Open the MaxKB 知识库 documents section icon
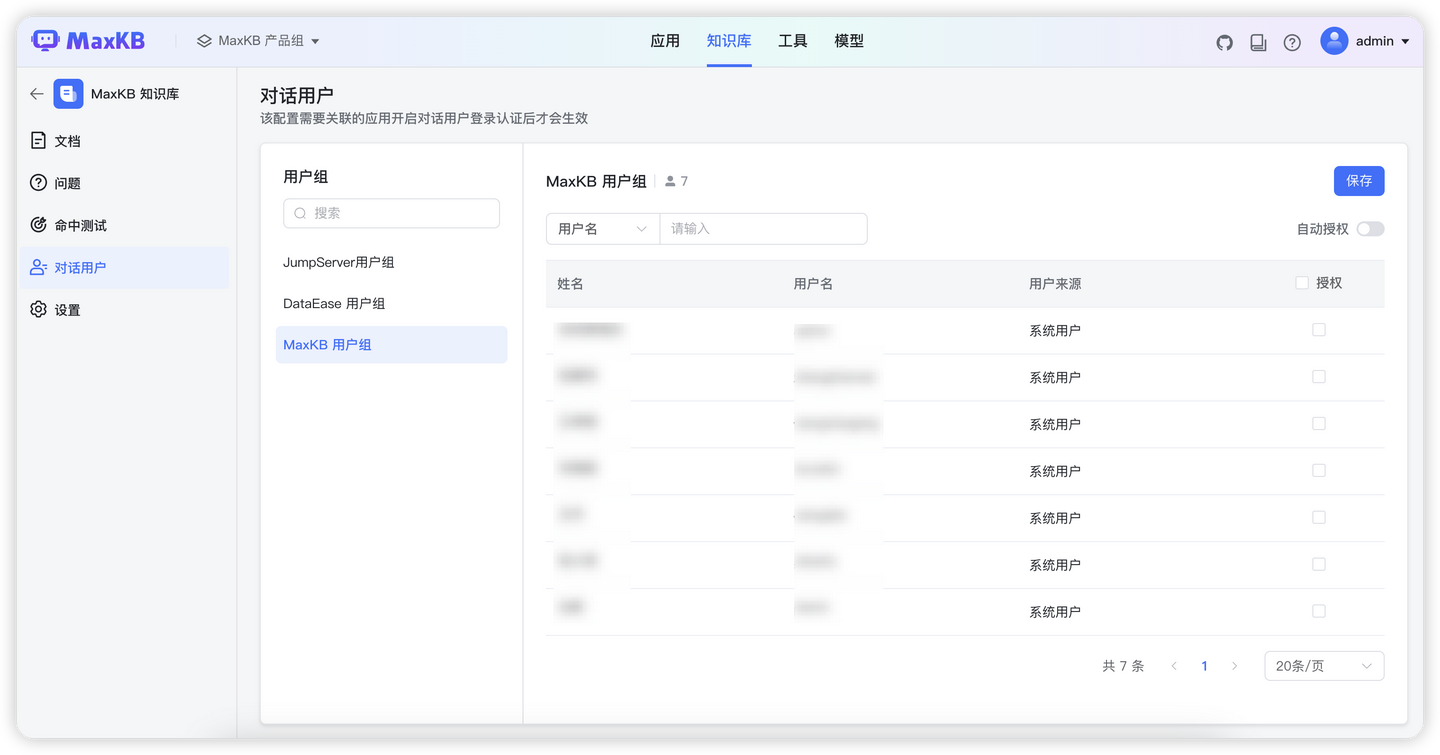1440x755 pixels. coord(37,140)
